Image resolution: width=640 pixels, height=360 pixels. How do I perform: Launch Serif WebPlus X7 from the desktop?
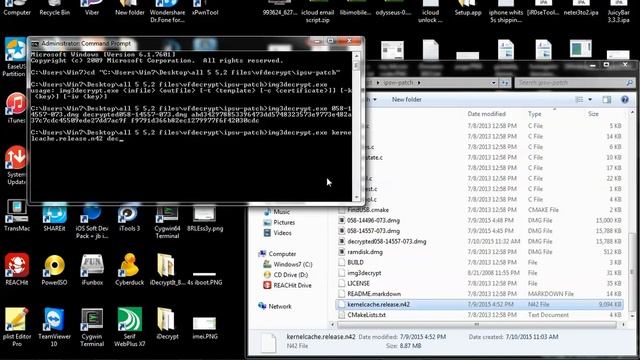click(x=129, y=327)
